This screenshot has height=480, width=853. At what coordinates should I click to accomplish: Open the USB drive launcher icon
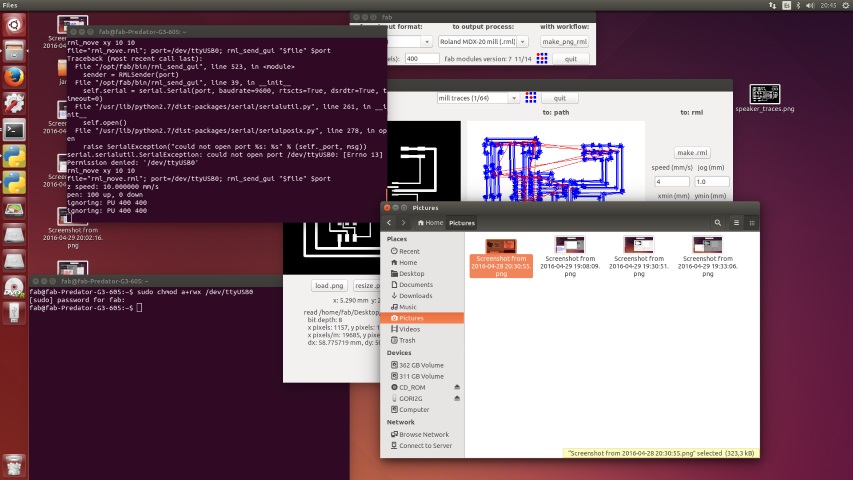click(14, 313)
